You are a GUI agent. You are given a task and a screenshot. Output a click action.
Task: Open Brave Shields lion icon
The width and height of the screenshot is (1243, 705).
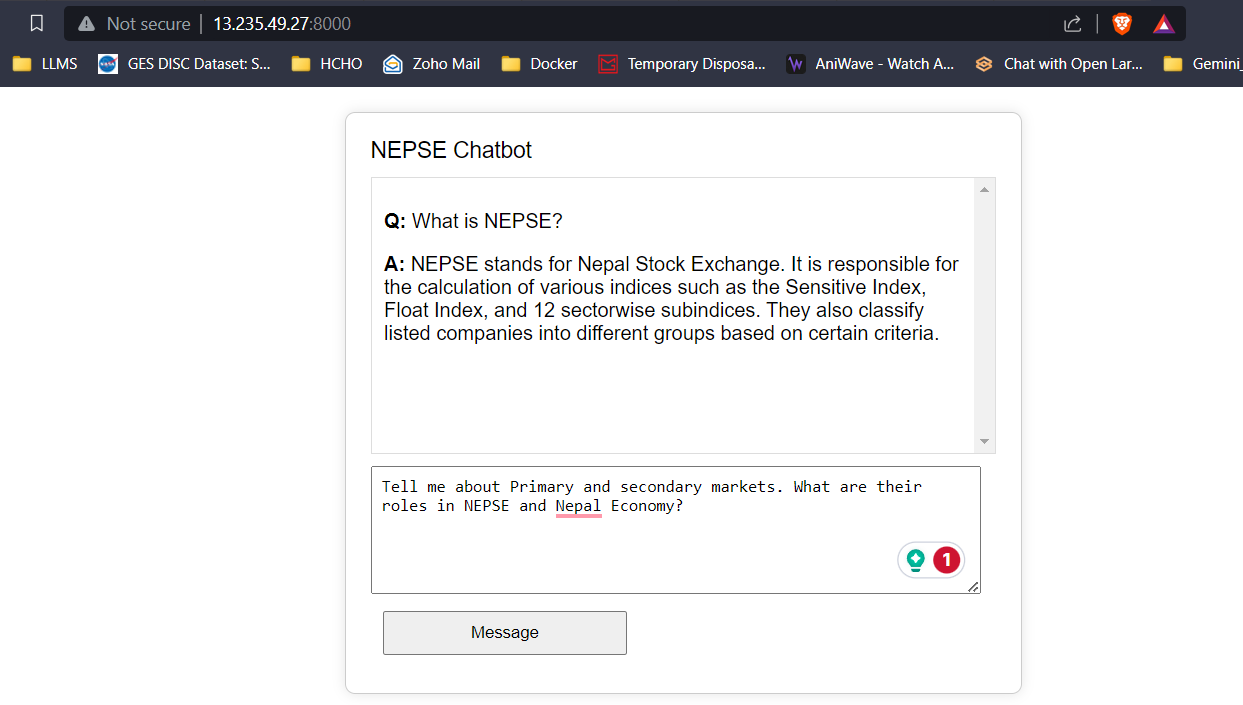pyautogui.click(x=1122, y=23)
